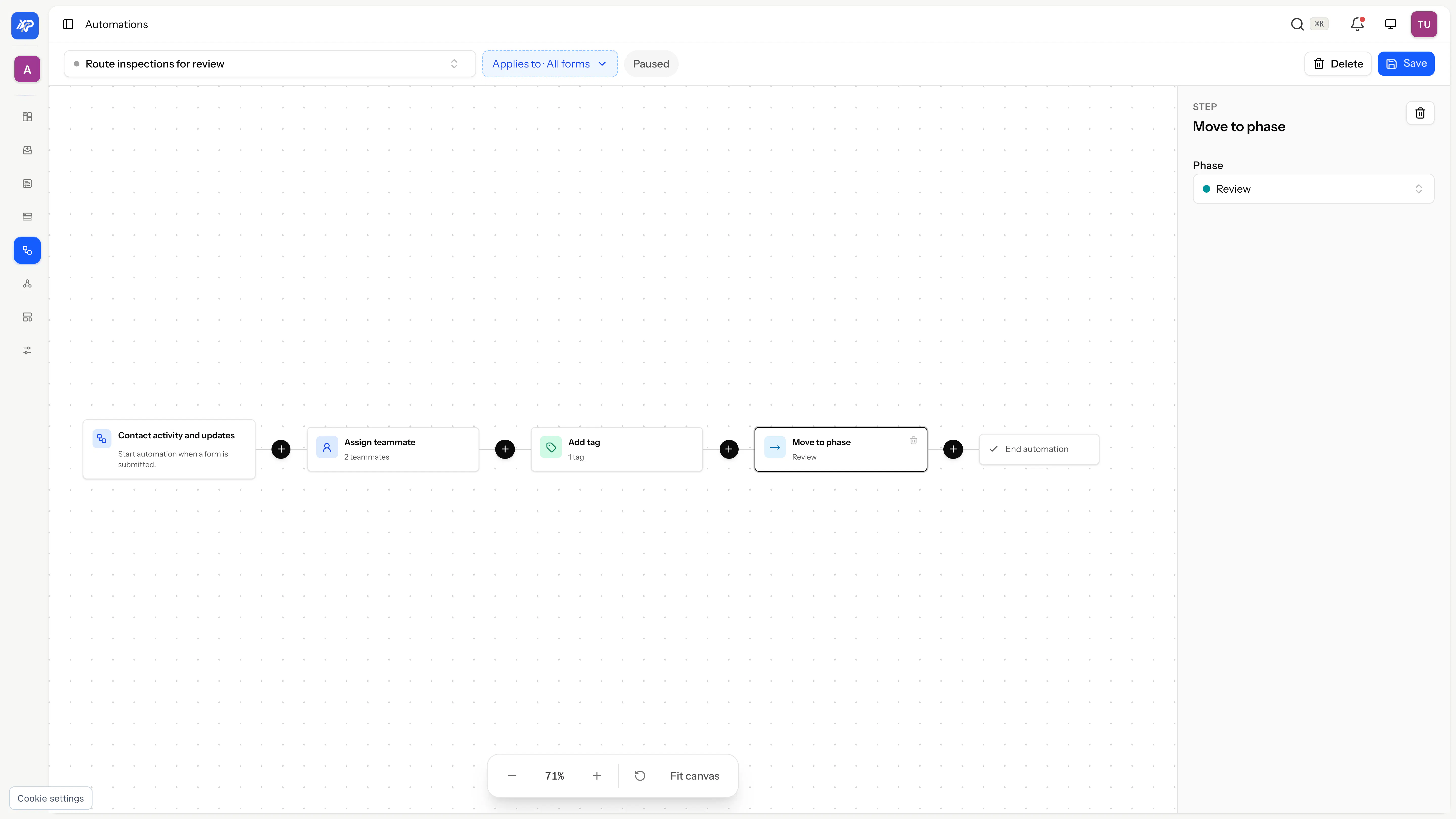Toggle the Paused status pill

tap(651, 64)
